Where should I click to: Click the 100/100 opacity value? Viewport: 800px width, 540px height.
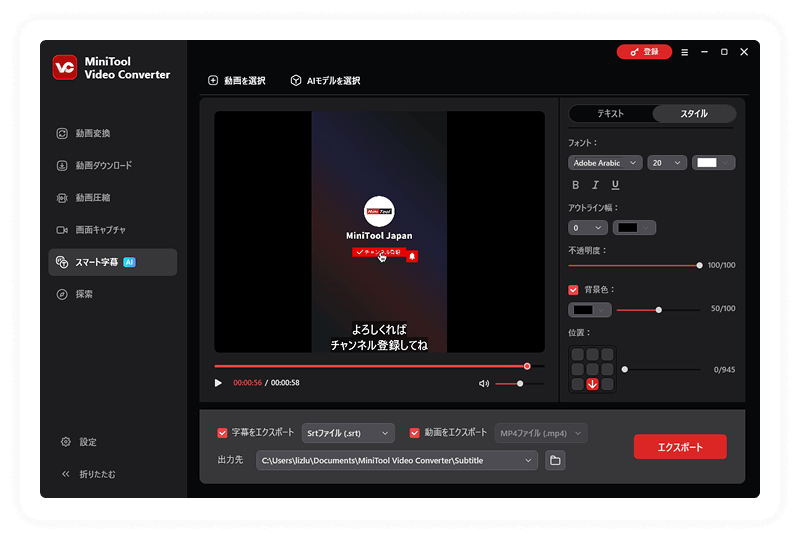point(721,265)
